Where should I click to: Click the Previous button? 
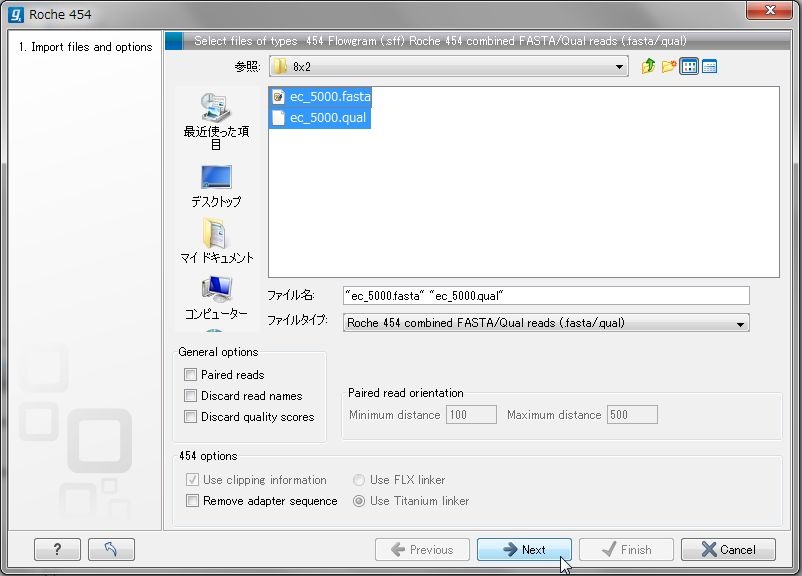click(x=422, y=549)
